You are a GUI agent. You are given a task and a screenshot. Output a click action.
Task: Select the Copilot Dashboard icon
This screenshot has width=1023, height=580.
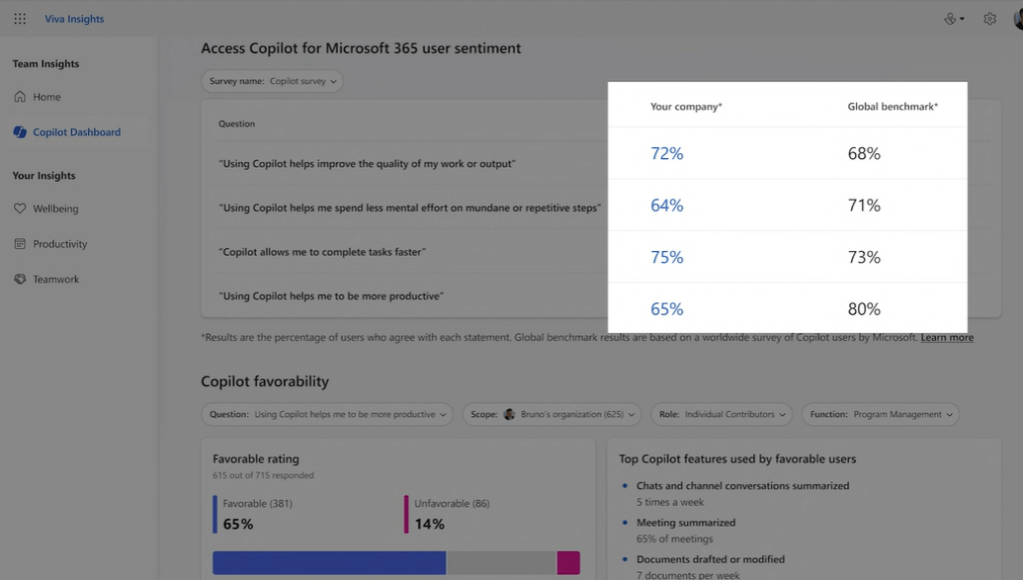coord(20,132)
